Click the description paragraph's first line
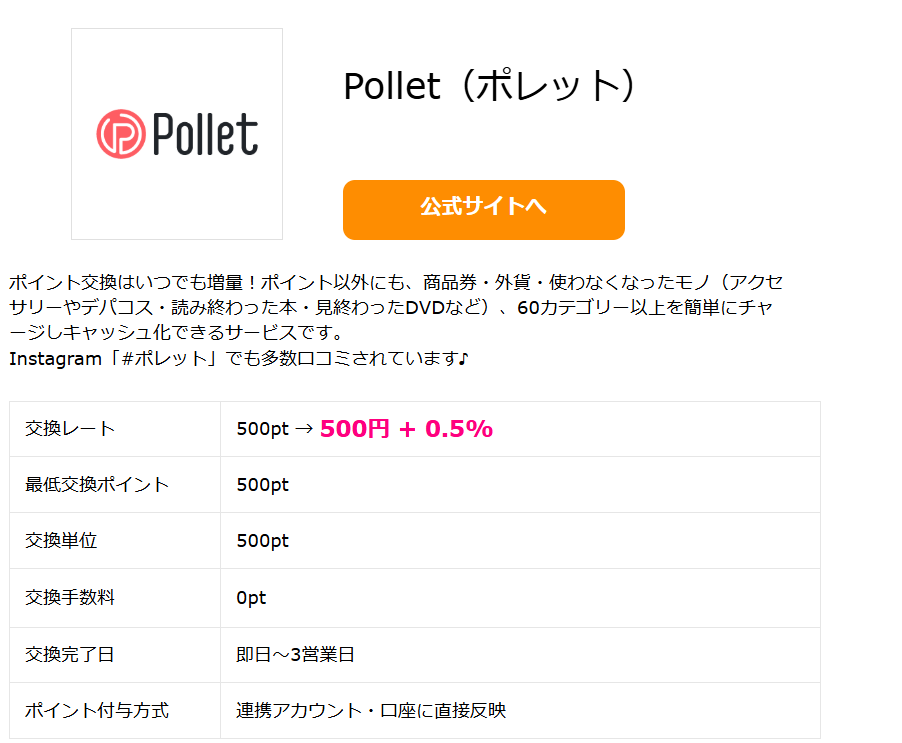902x743 pixels. tap(396, 282)
